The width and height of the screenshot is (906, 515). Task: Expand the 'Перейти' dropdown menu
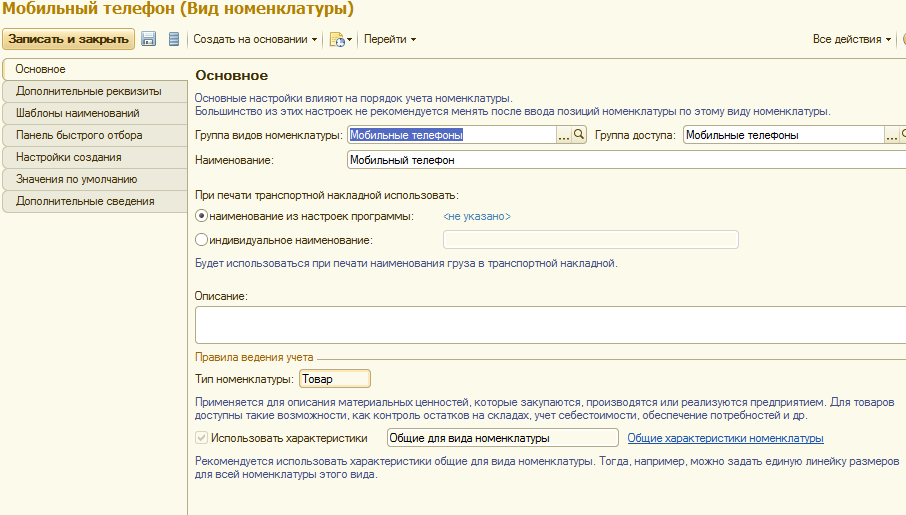(389, 39)
